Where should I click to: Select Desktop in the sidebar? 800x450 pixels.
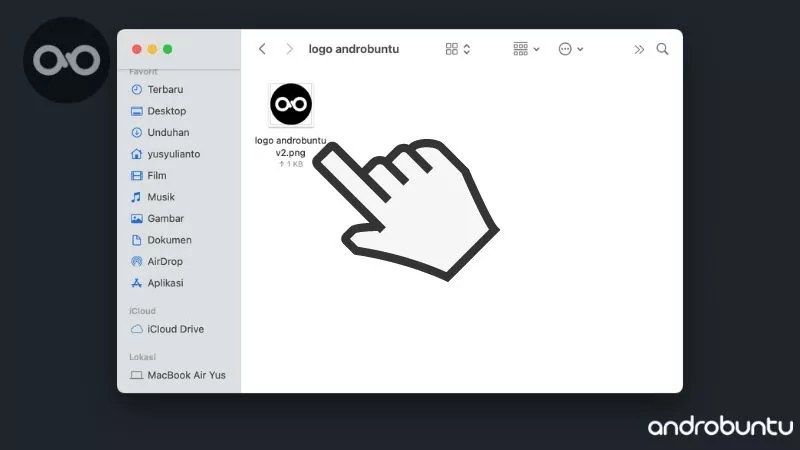166,111
